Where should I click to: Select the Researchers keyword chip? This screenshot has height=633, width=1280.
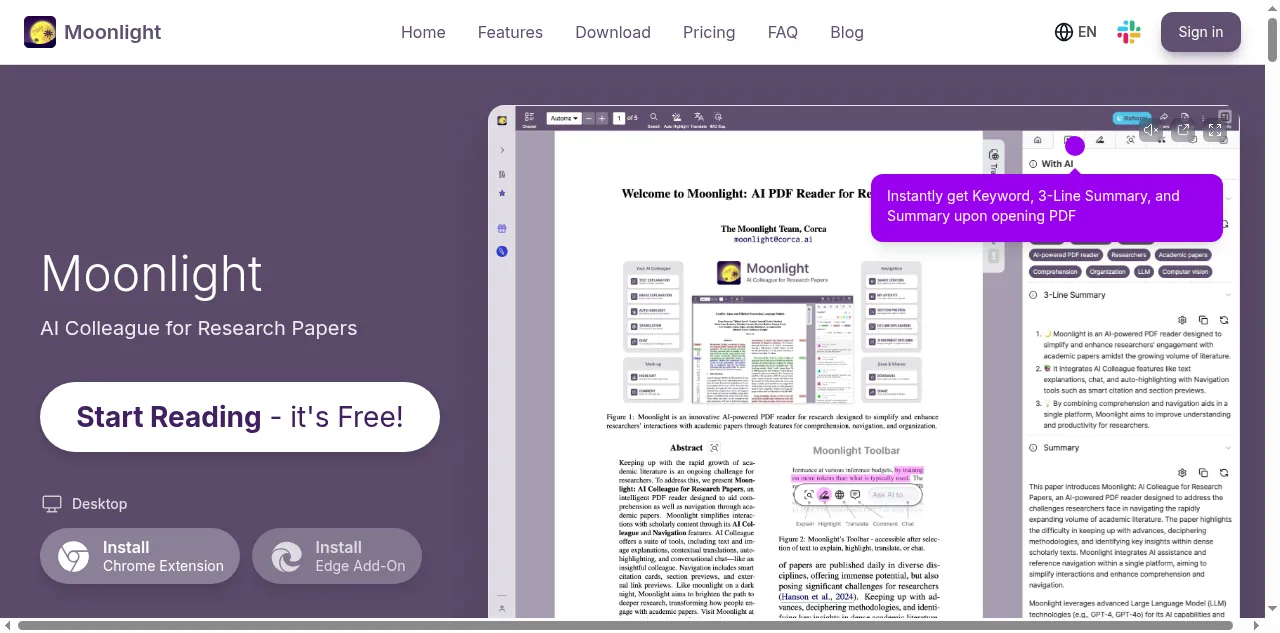coord(1129,255)
